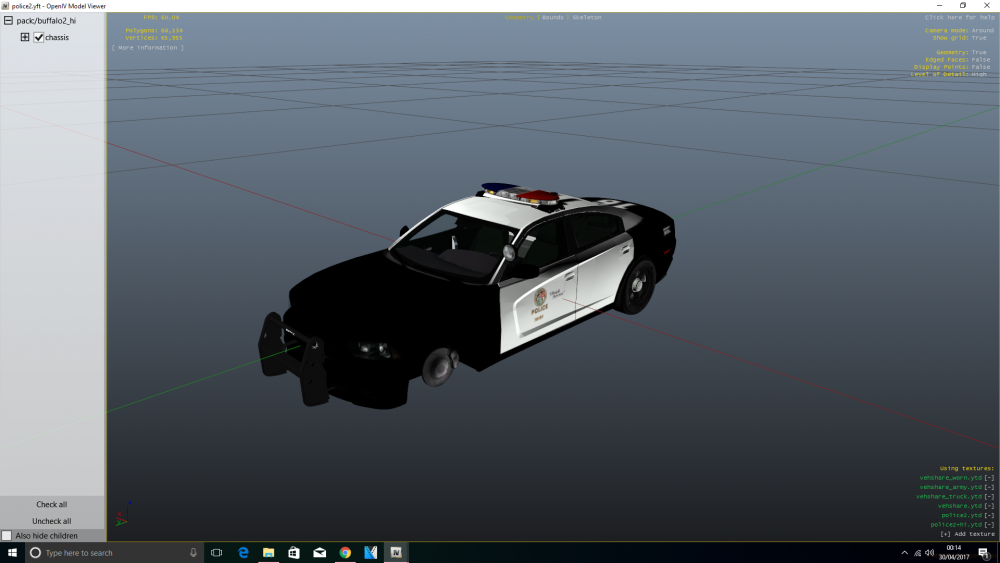Switch to the Skeleton view tab
This screenshot has width=1000, height=563.
pyautogui.click(x=587, y=17)
